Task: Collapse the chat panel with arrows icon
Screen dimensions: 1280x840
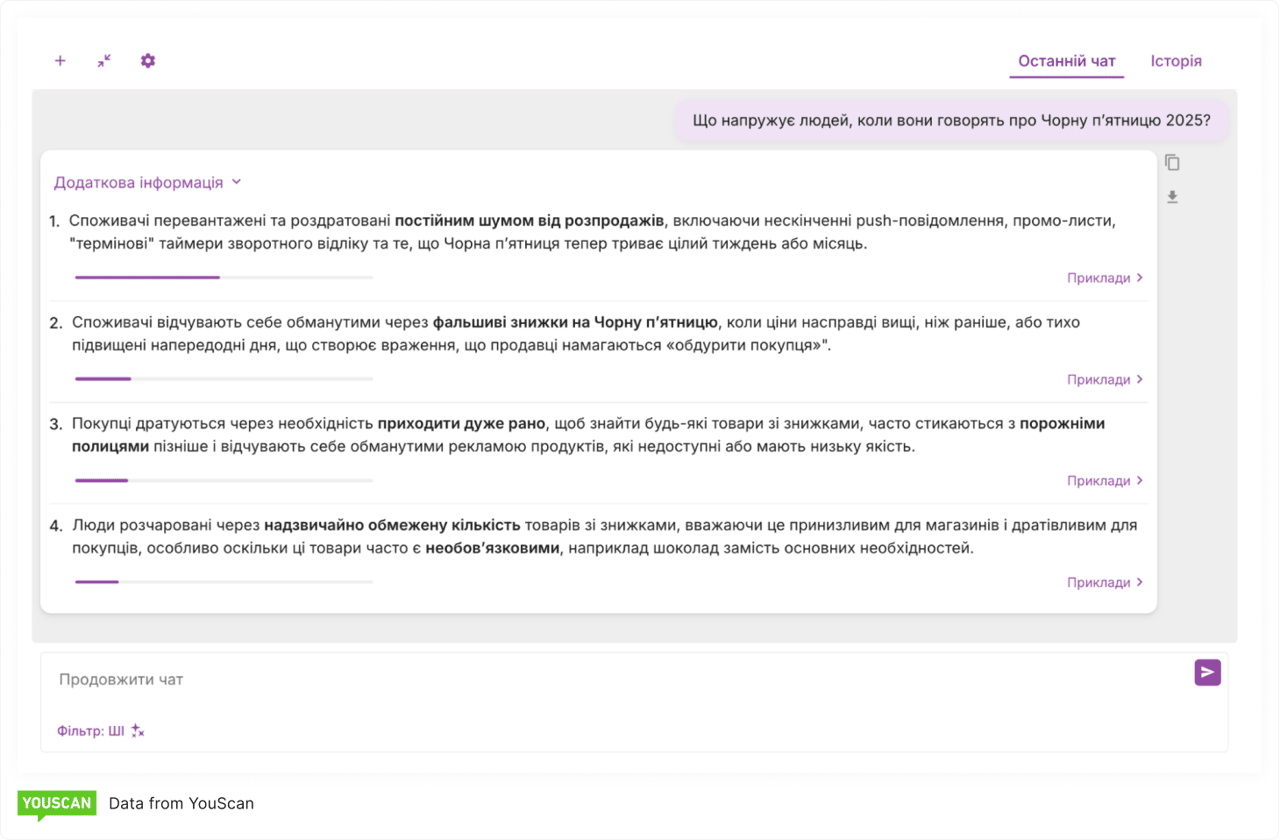Action: coord(104,61)
